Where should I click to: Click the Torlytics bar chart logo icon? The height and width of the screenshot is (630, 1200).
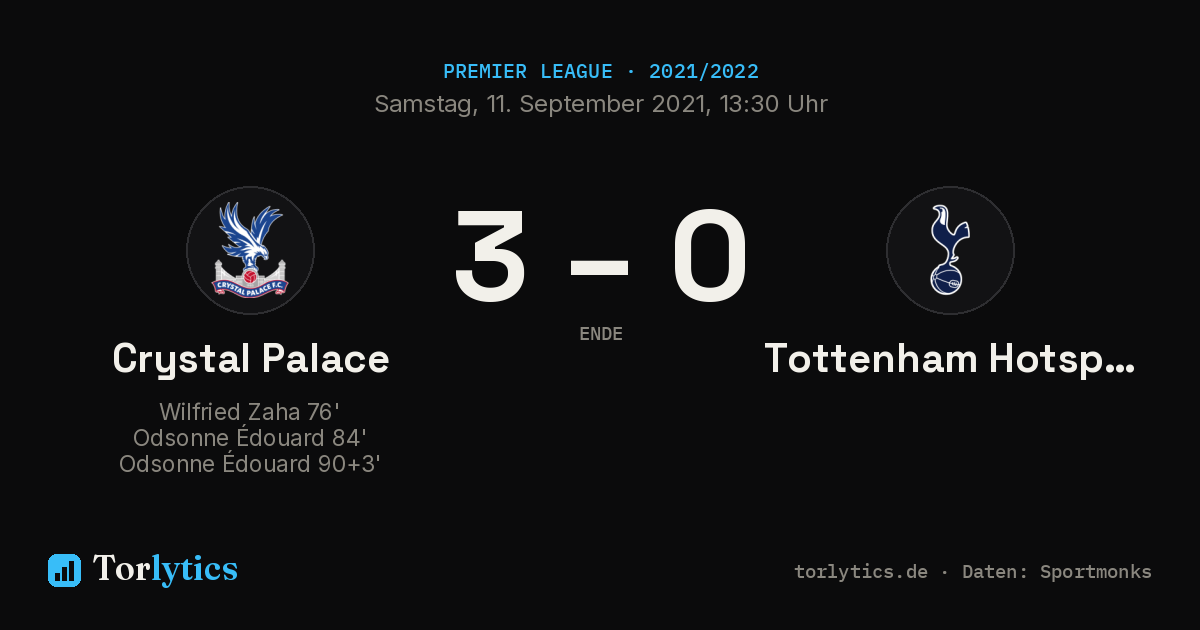click(x=64, y=570)
